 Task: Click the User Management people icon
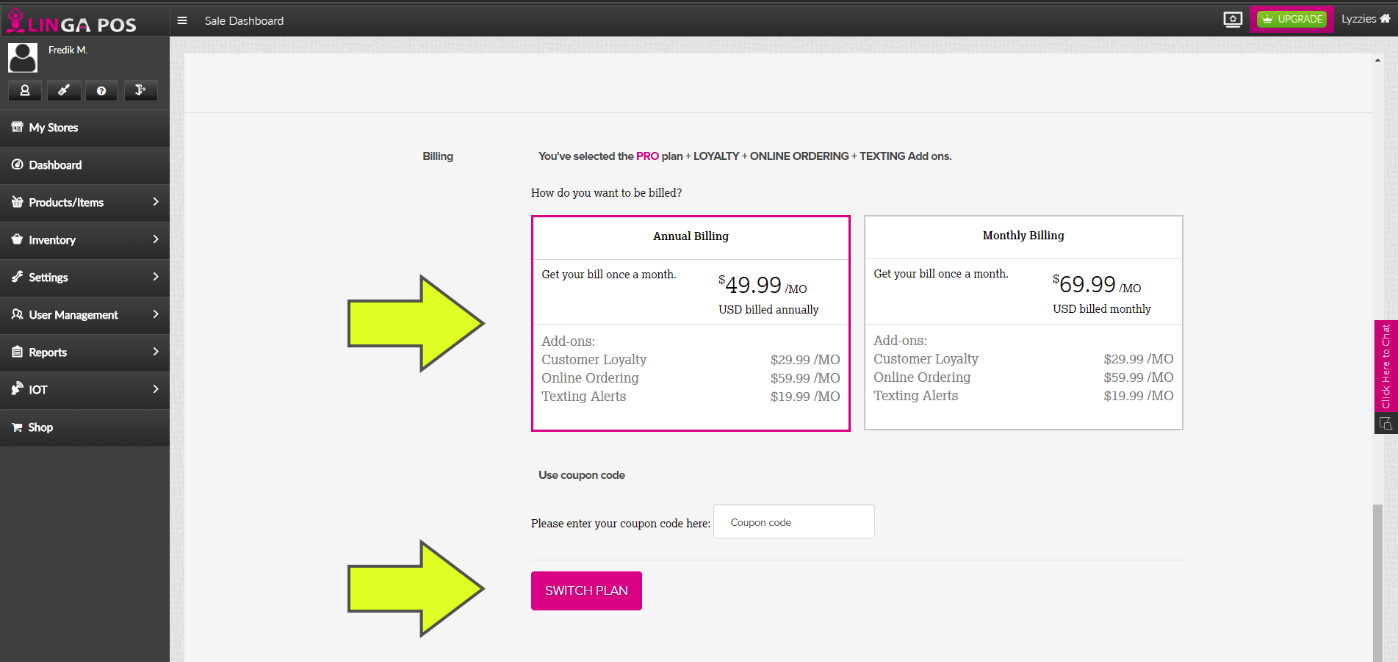coord(17,315)
